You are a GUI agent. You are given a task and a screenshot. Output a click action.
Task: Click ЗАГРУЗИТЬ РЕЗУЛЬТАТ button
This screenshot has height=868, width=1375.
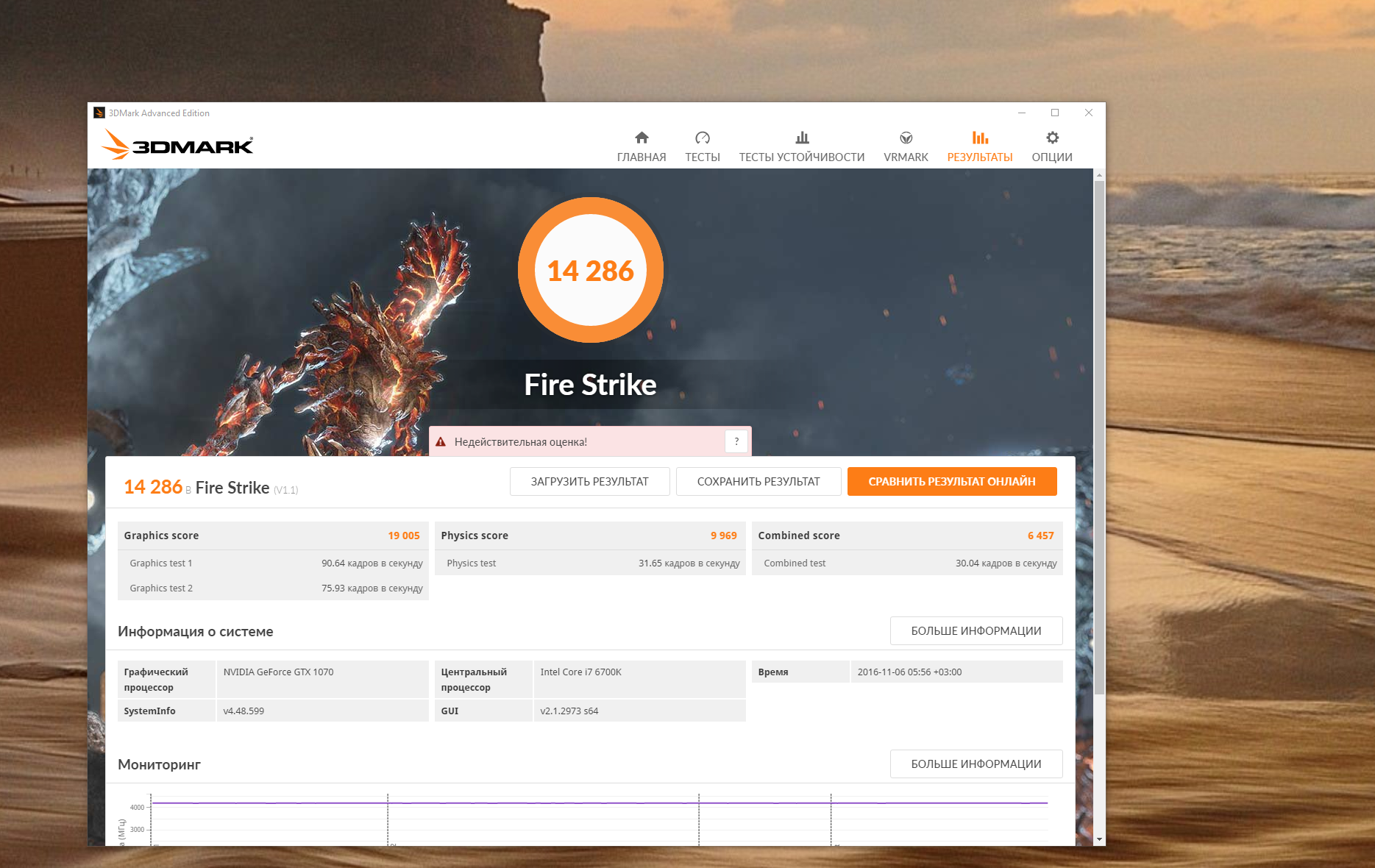pos(590,482)
